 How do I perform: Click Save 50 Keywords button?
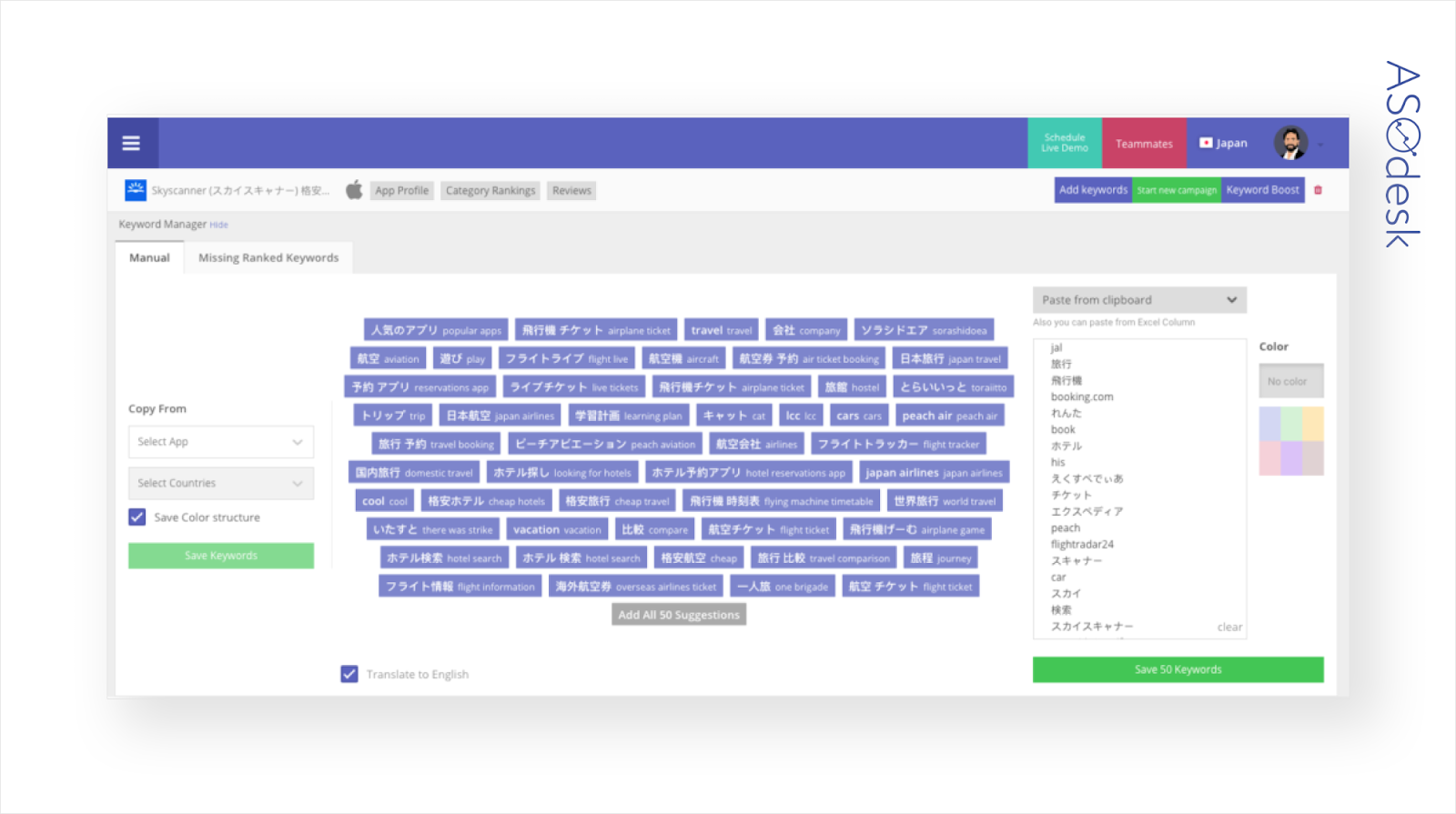click(1178, 669)
